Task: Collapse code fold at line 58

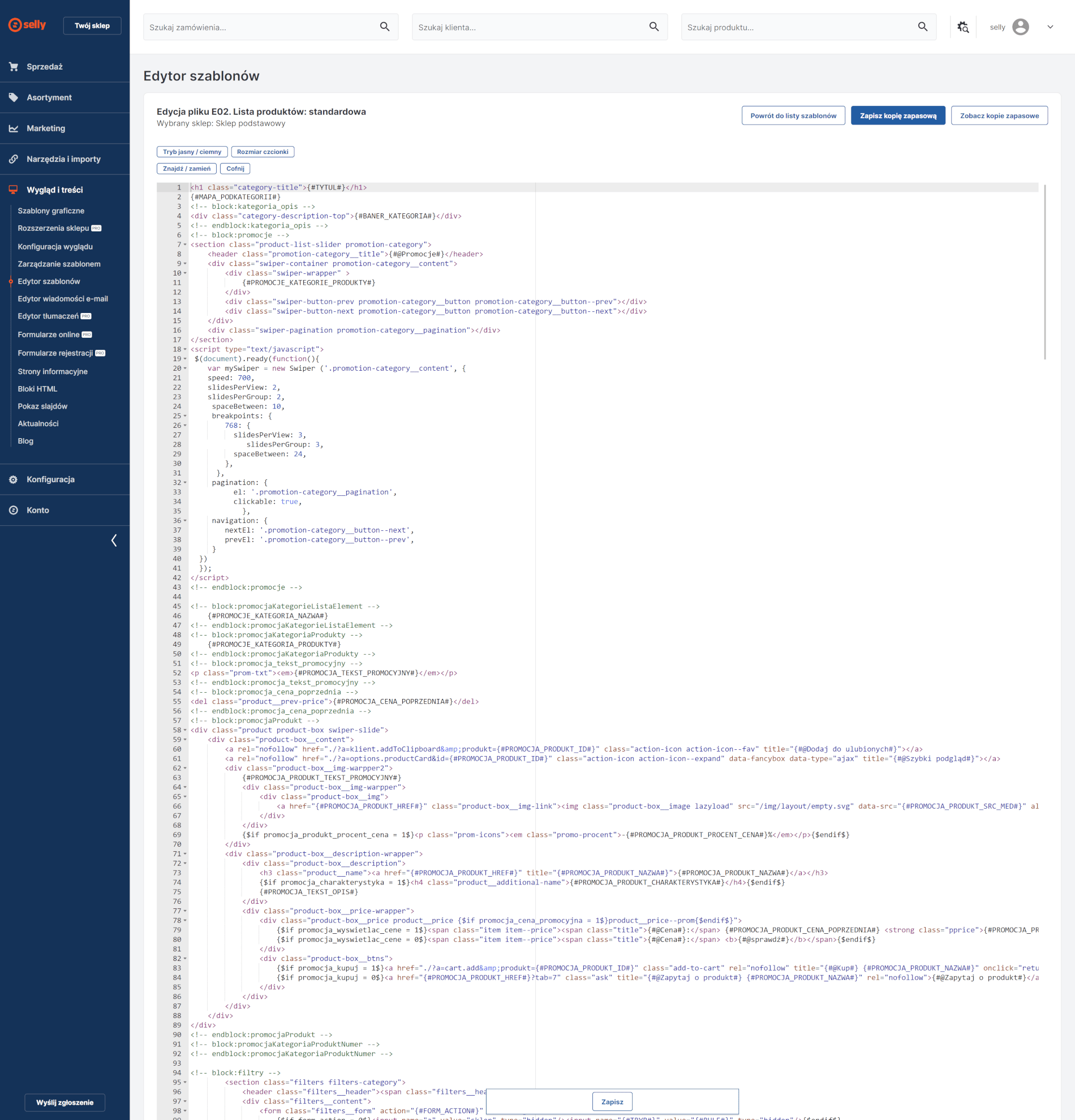Action: [x=185, y=730]
